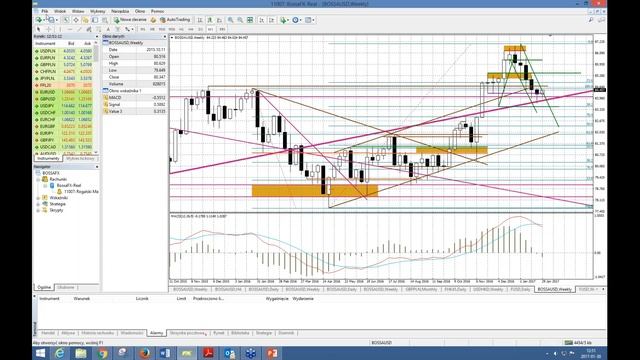This screenshot has height=360, width=640.
Task: Select the horizontal line drawing tool
Action: (70, 29)
